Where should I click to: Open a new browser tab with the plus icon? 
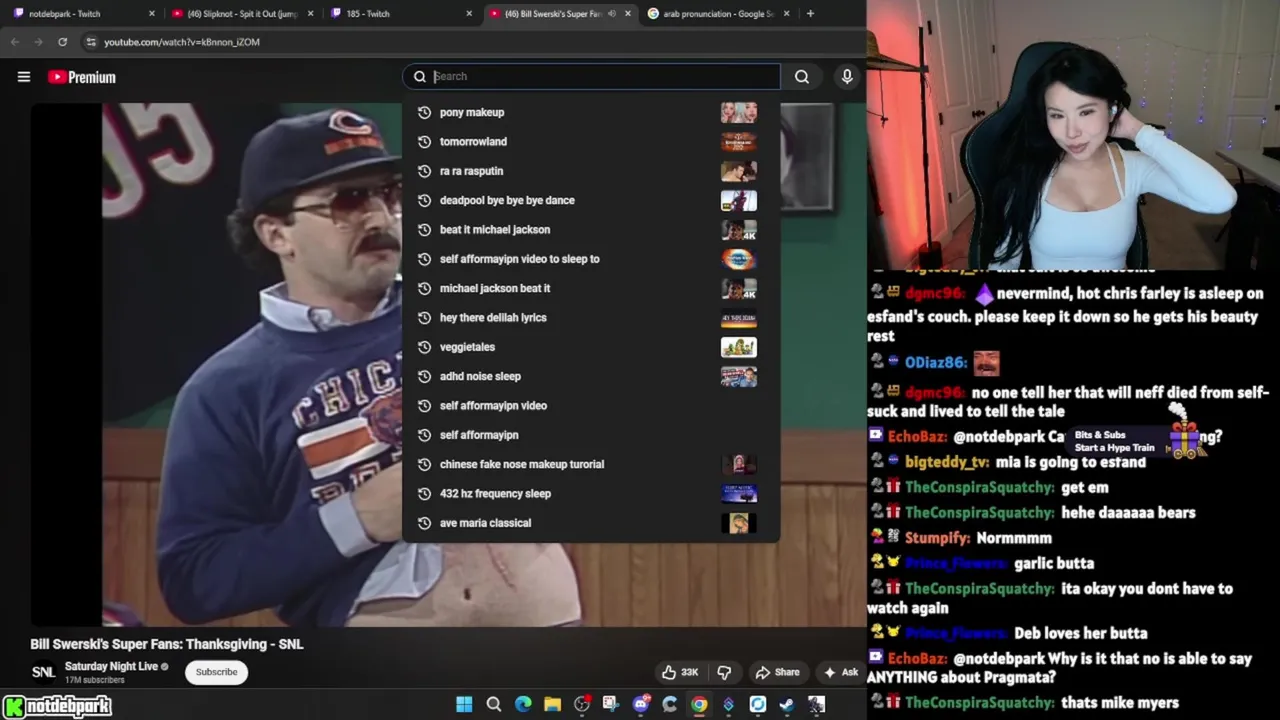[x=810, y=14]
